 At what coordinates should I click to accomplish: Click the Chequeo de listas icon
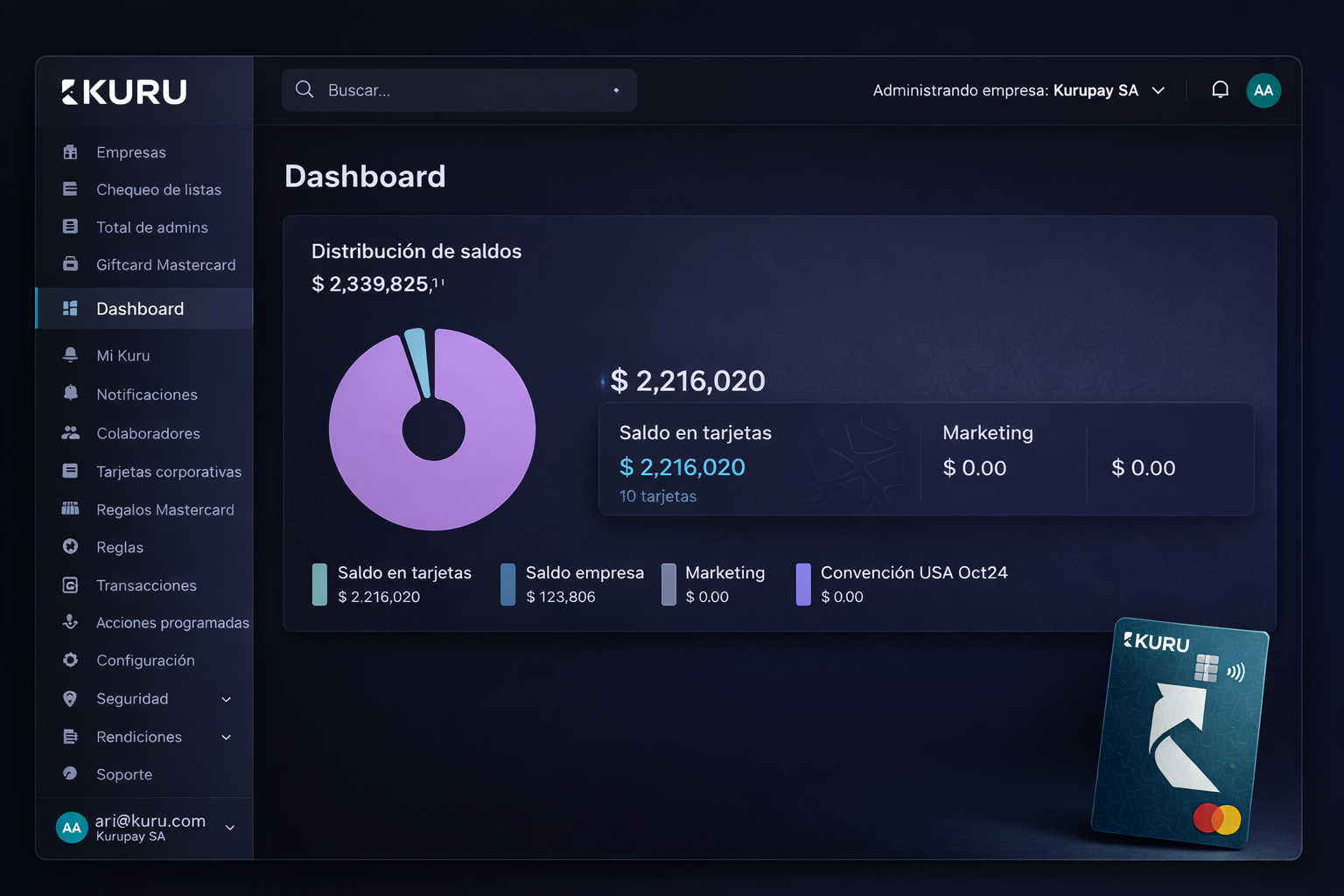(x=71, y=189)
